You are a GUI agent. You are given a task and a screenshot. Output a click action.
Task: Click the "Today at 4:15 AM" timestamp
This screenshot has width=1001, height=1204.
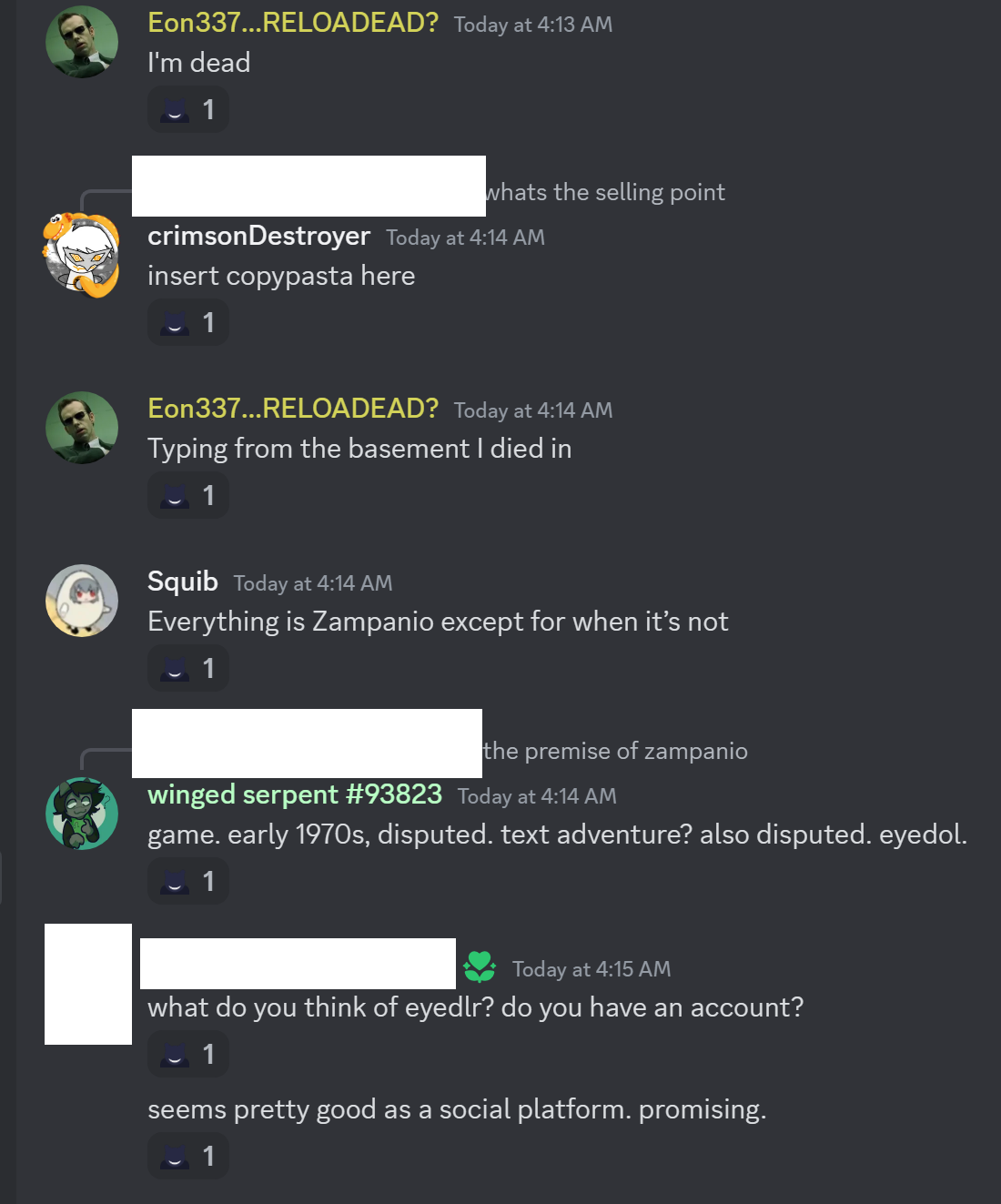click(x=591, y=969)
